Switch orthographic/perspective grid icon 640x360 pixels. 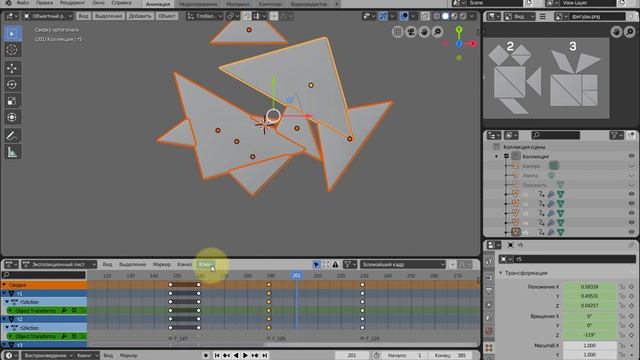pyautogui.click(x=398, y=32)
